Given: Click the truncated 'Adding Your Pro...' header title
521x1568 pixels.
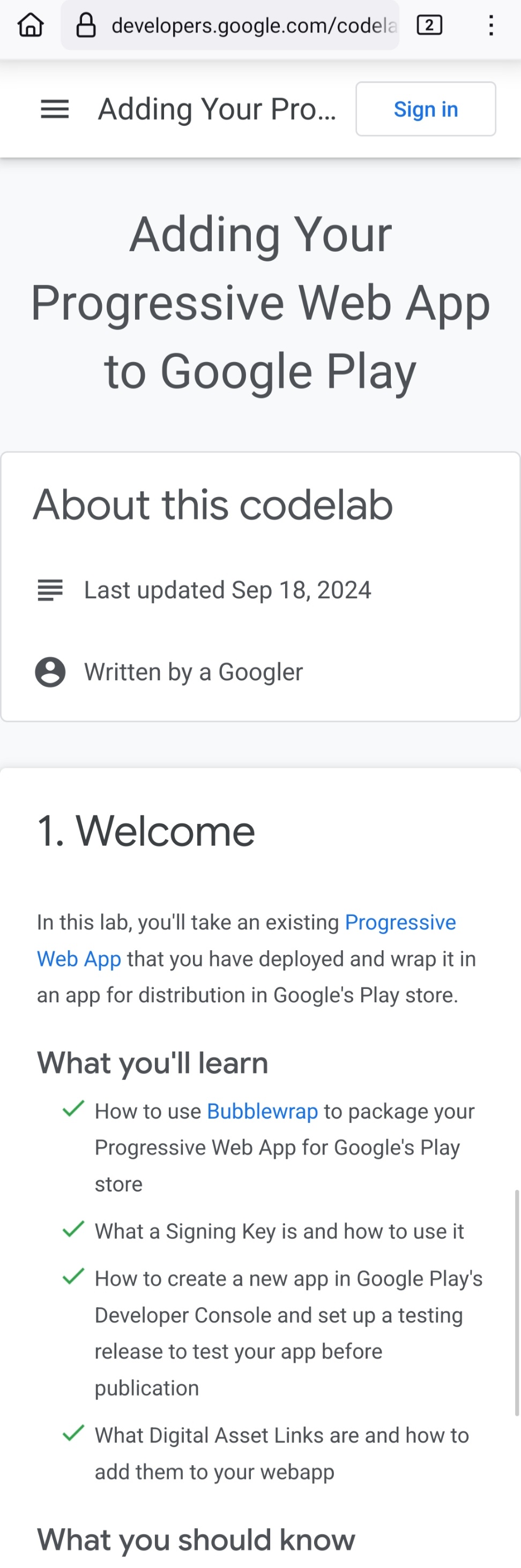Looking at the screenshot, I should [217, 110].
